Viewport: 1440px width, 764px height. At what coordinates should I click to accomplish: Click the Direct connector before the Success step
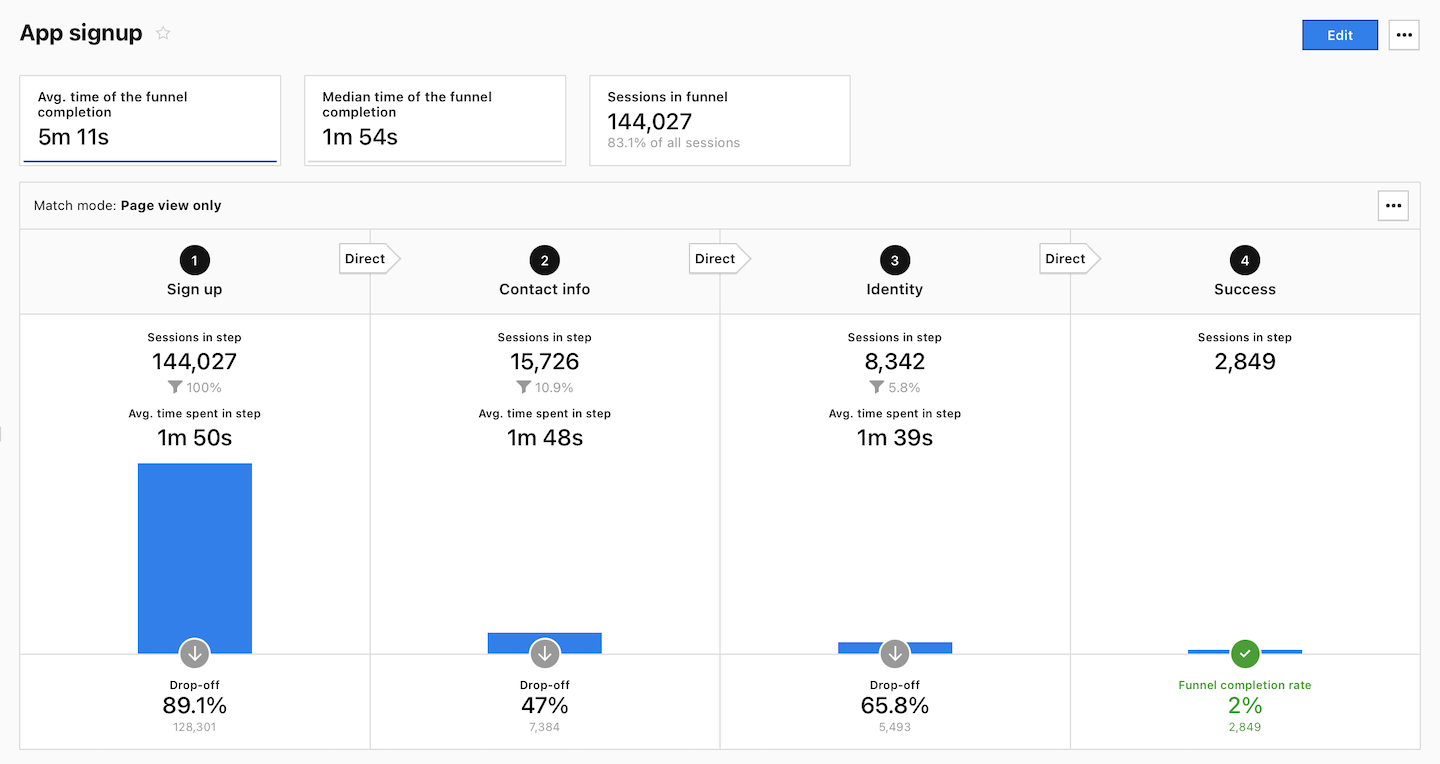1066,259
